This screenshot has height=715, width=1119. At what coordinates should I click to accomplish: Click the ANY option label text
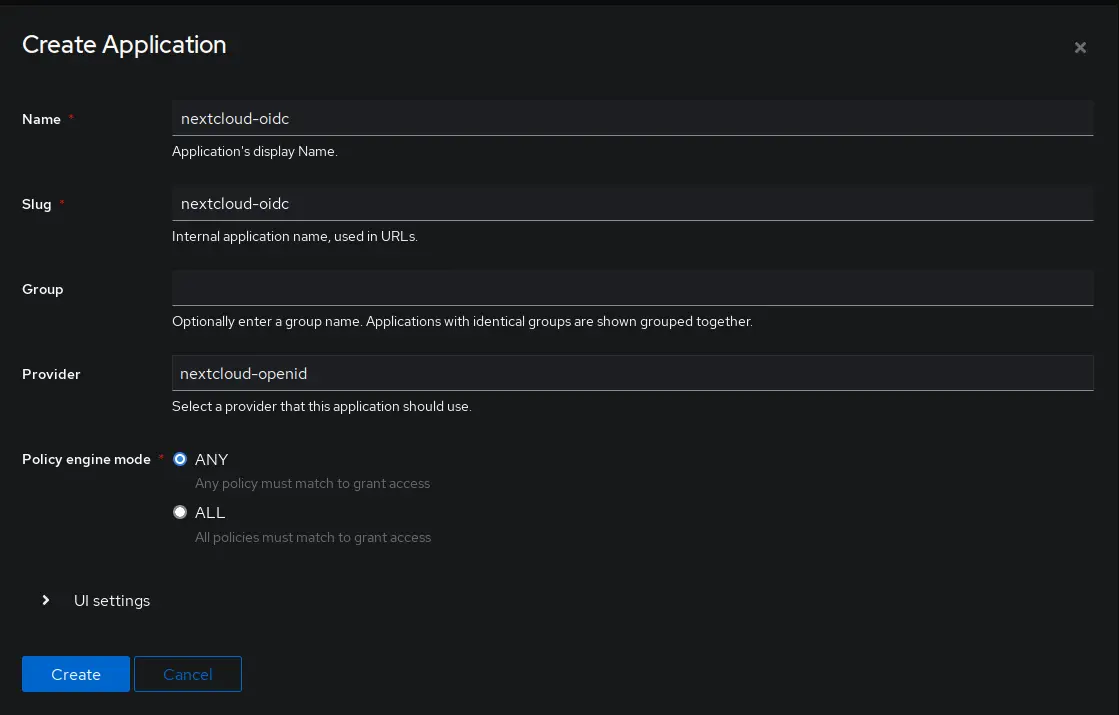pos(212,459)
